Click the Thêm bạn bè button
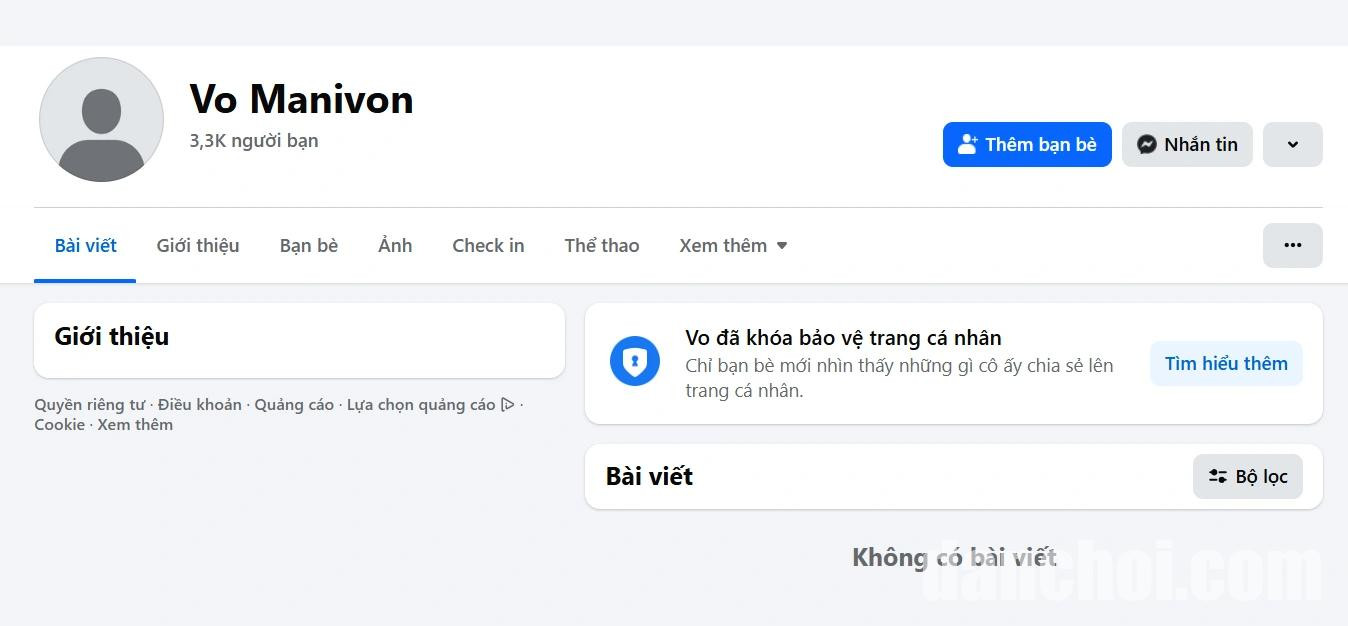1348x626 pixels. (1027, 145)
